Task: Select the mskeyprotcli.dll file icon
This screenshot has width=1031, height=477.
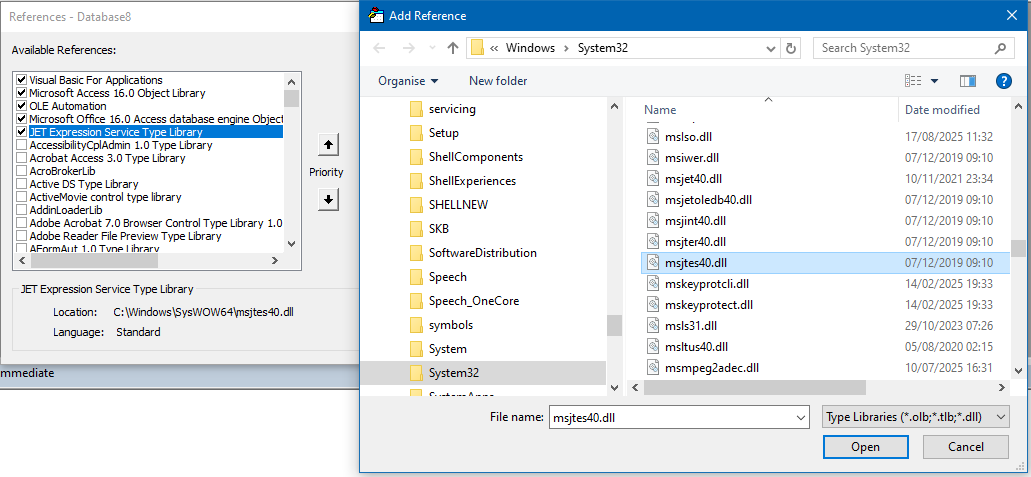Action: [x=653, y=284]
